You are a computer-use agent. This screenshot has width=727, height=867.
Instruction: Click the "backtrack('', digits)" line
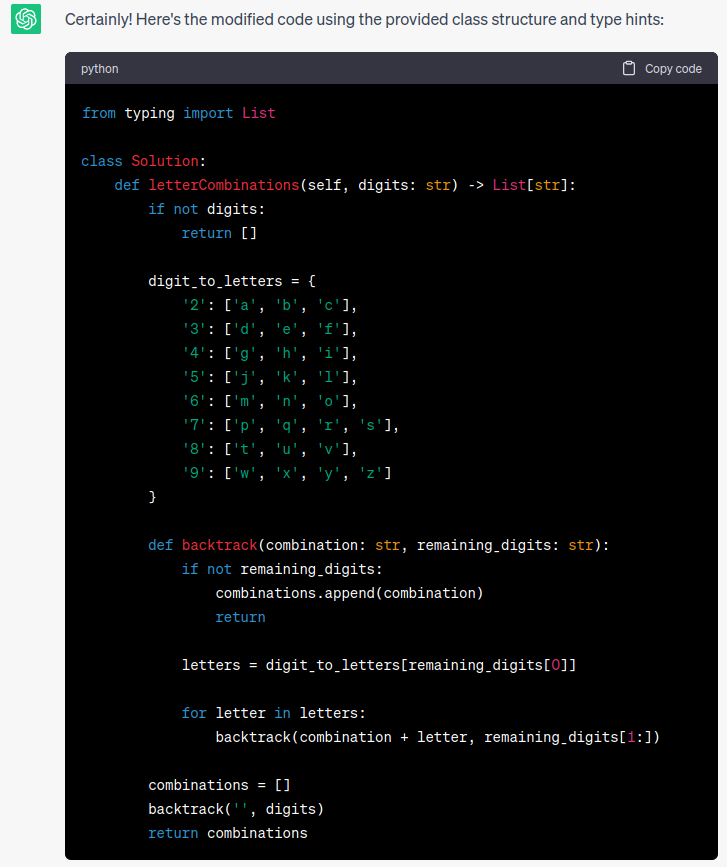(236, 809)
